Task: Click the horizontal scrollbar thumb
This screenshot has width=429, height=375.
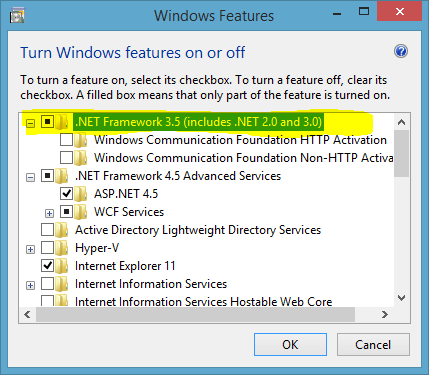Action: pos(196,314)
